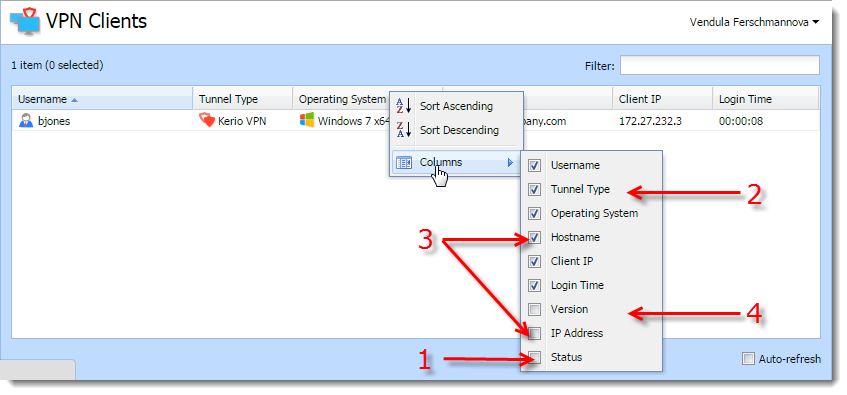Choose Sort Ascending from context menu
This screenshot has width=847, height=395.
456,106
